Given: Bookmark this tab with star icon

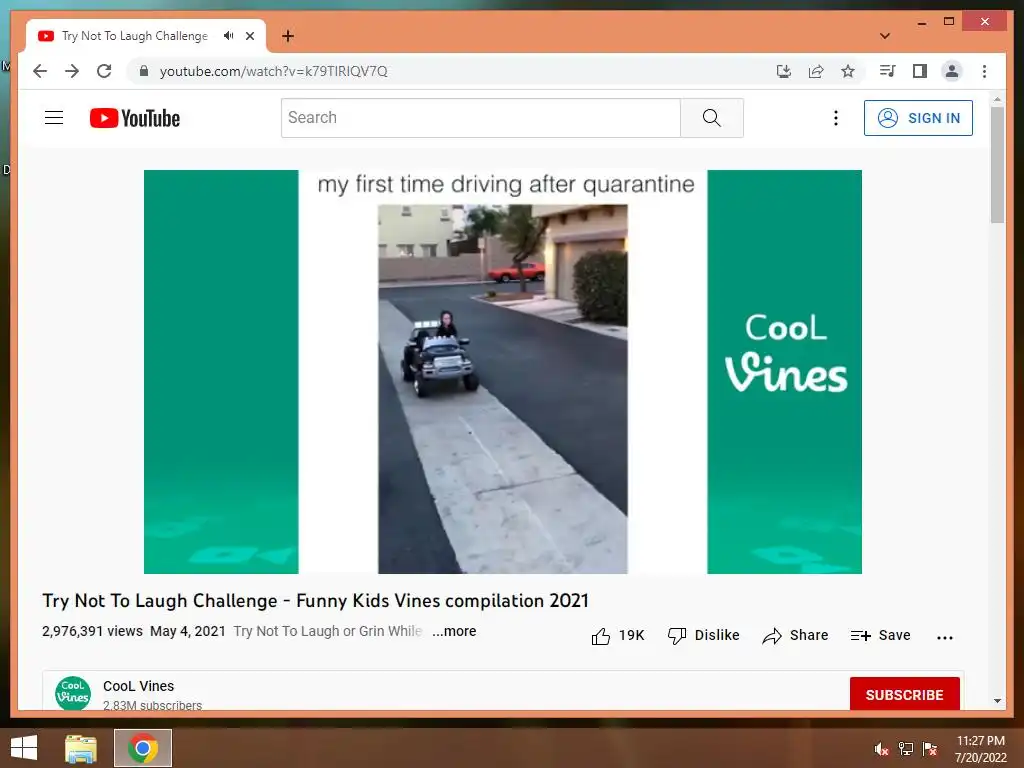Looking at the screenshot, I should tap(848, 71).
